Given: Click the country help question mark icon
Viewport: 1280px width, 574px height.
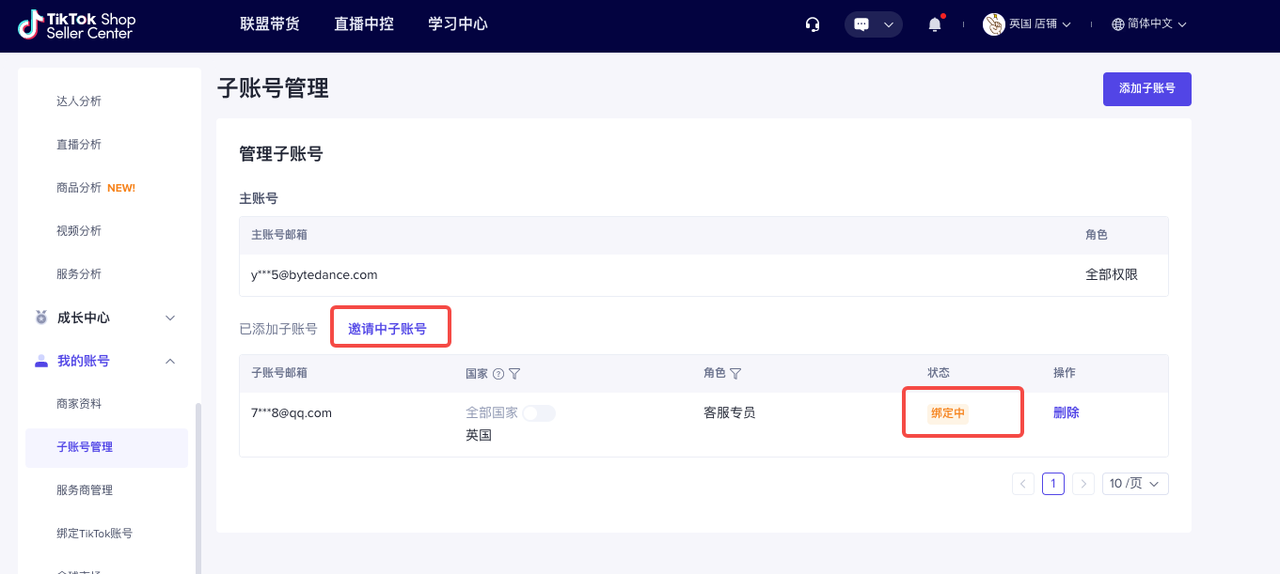Looking at the screenshot, I should pos(498,373).
